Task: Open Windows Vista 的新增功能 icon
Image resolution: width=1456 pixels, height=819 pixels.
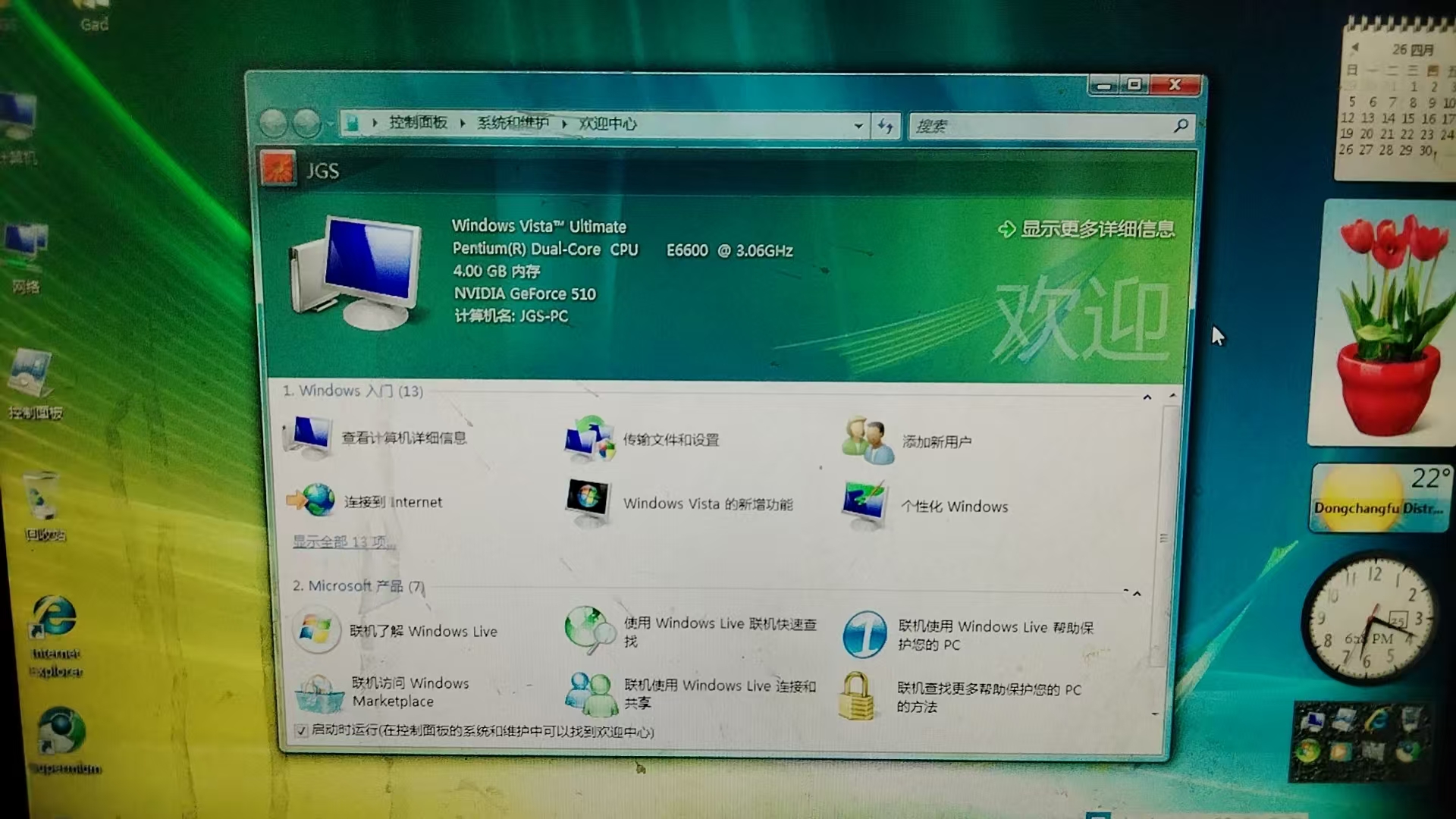Action: pos(588,502)
